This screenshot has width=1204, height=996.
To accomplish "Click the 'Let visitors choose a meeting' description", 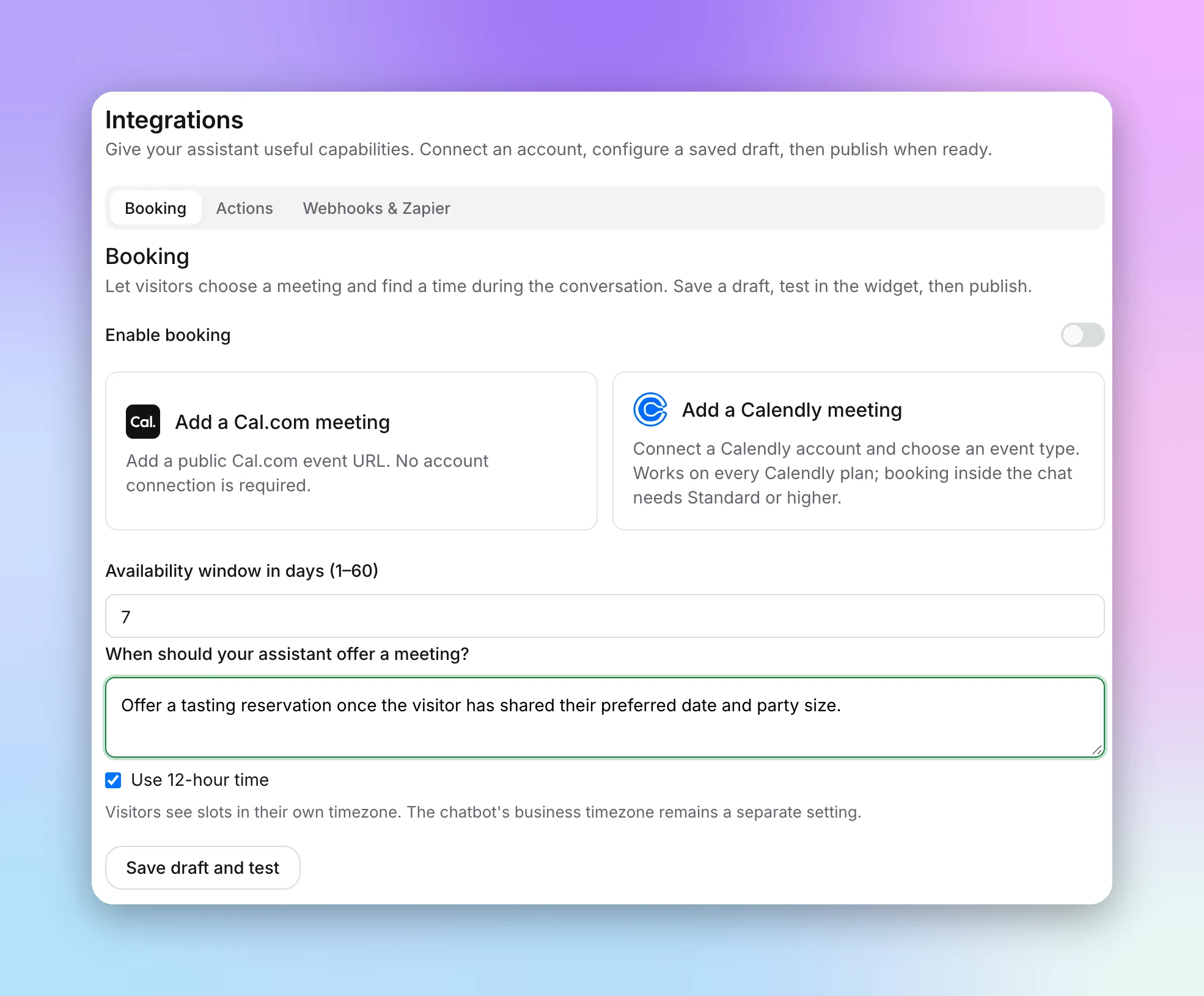I will pos(569,286).
